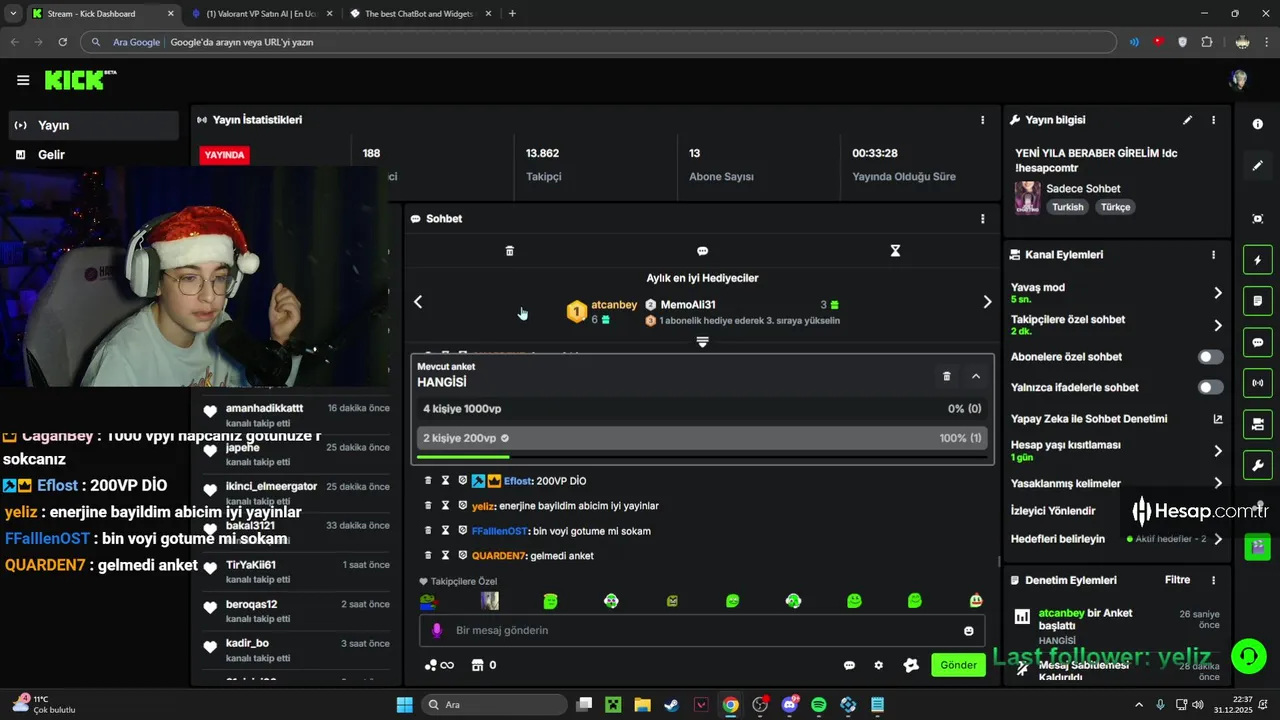
Task: Click the chat bubble icon beside settings gear
Action: (x=849, y=665)
